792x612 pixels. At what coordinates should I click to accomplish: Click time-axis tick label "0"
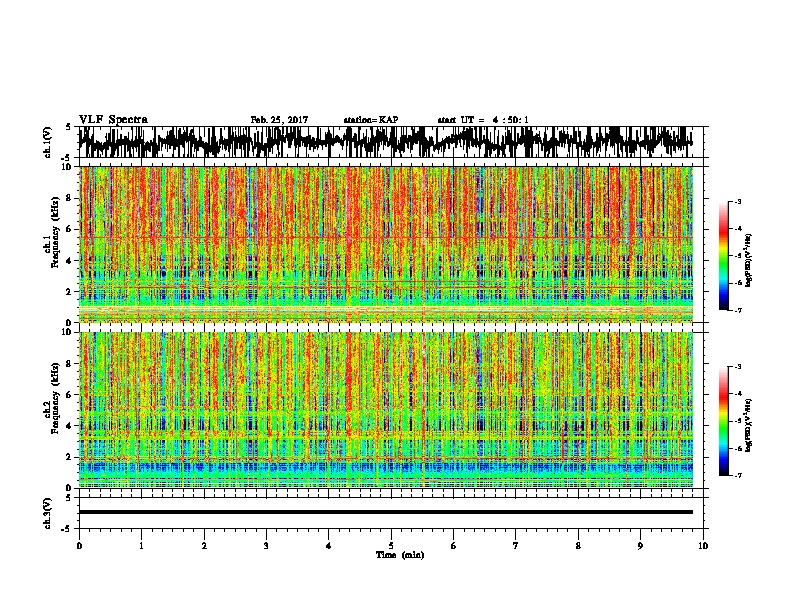click(79, 546)
